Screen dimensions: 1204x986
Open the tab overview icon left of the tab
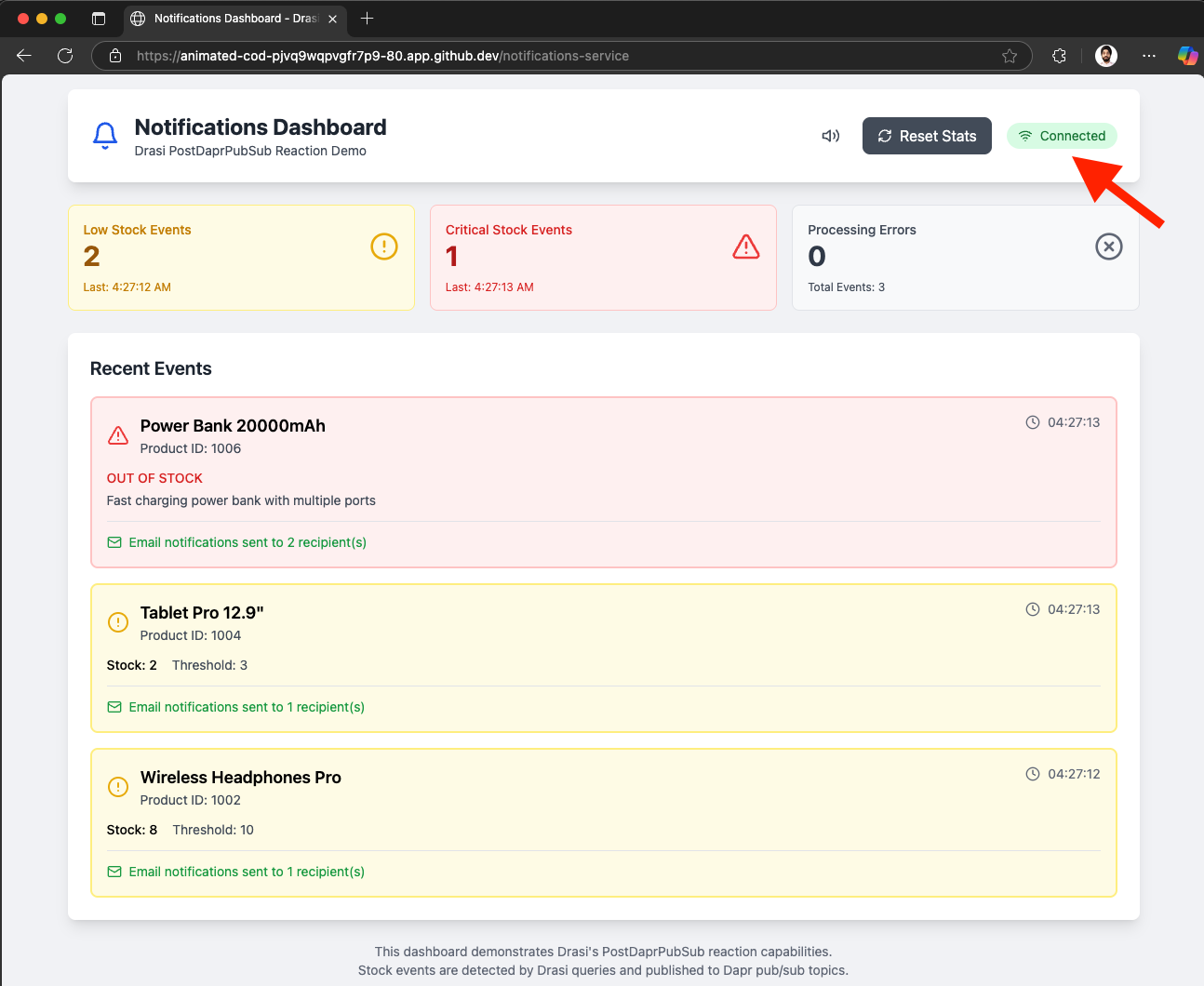click(99, 18)
